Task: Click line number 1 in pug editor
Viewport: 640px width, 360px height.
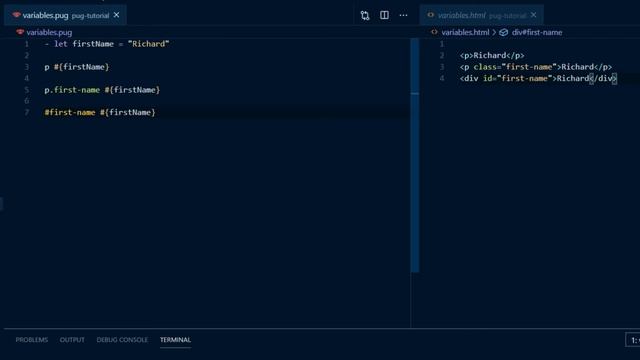Action: (x=27, y=44)
